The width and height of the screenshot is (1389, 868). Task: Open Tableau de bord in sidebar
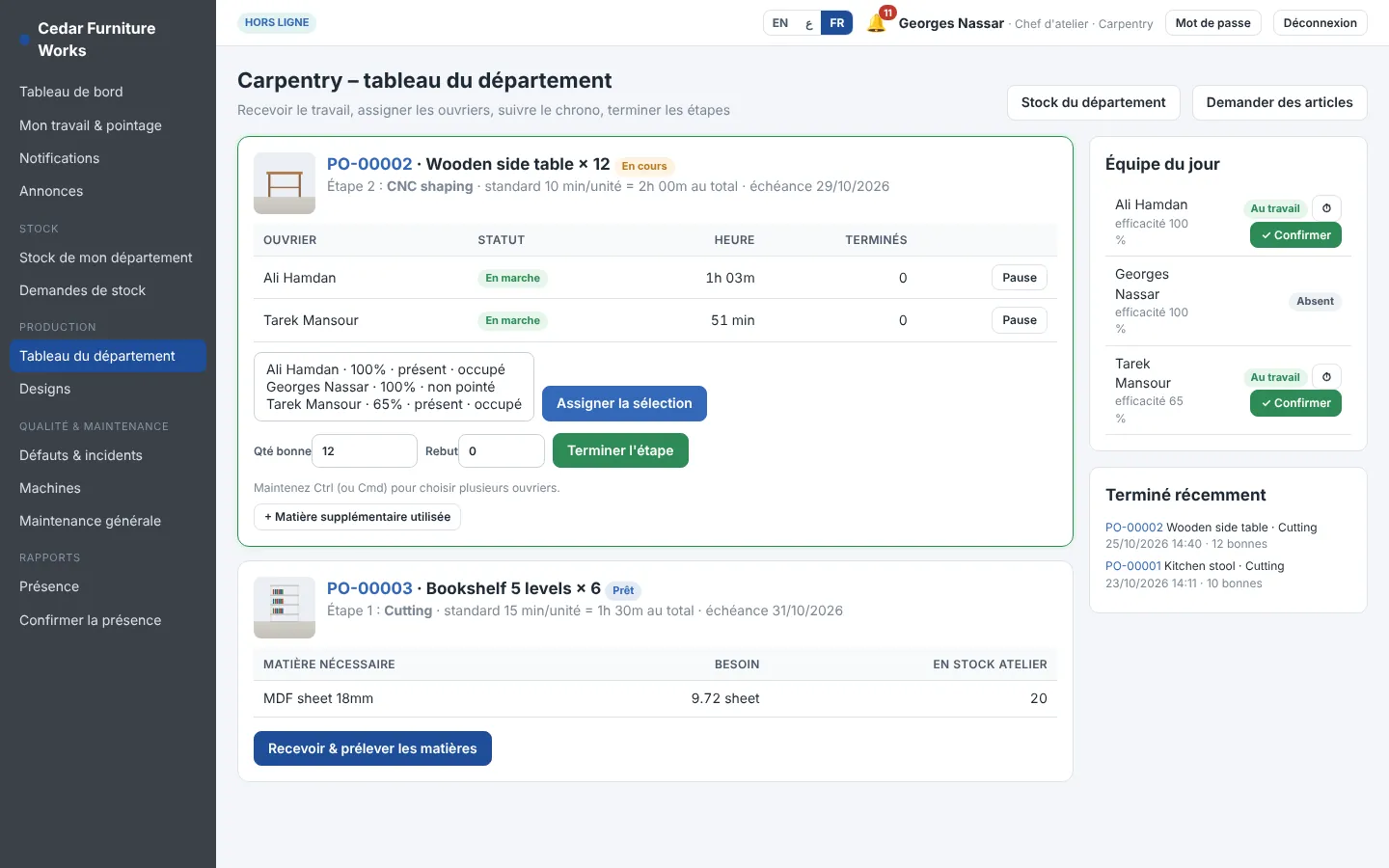pyautogui.click(x=108, y=92)
